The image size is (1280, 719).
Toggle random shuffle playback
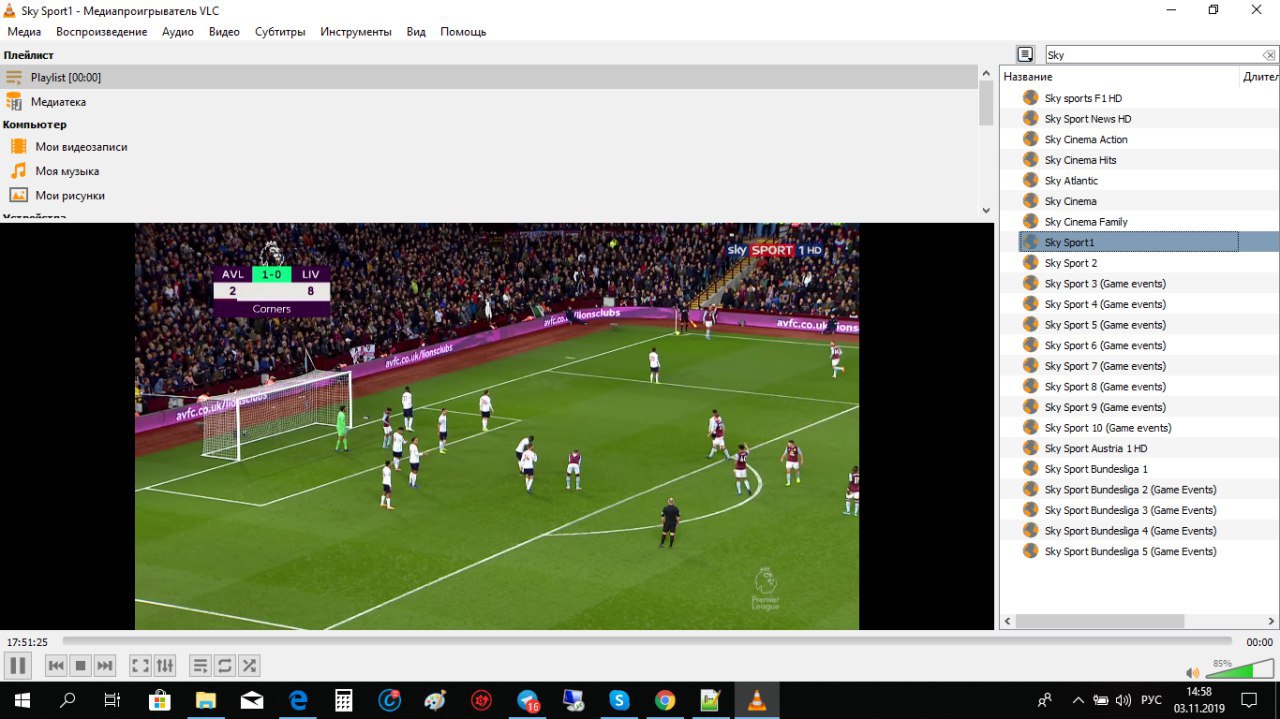click(x=249, y=665)
